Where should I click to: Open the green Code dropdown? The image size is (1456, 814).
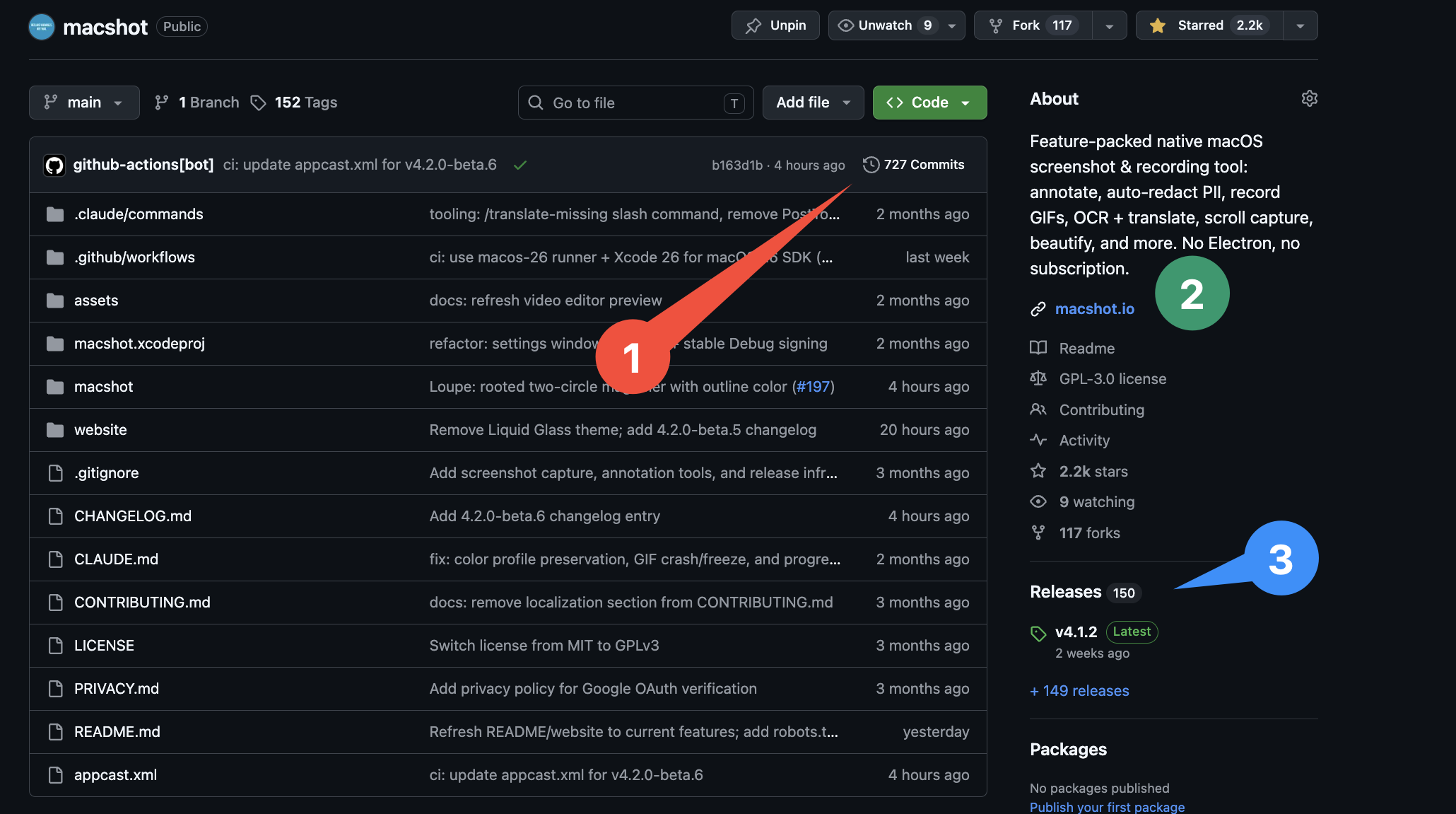[x=929, y=103]
